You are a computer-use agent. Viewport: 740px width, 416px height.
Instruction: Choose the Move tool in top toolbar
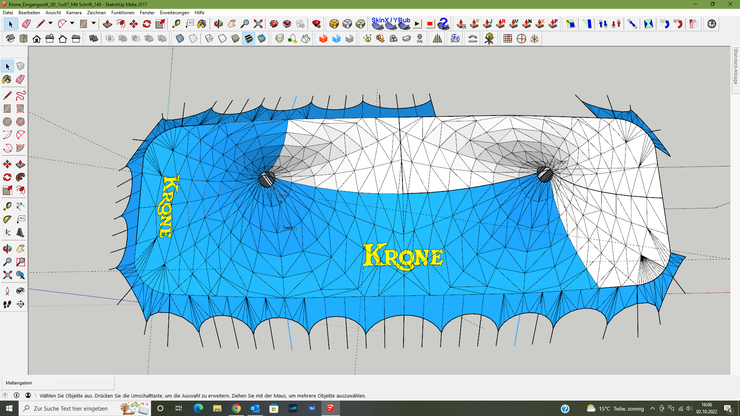tap(134, 24)
